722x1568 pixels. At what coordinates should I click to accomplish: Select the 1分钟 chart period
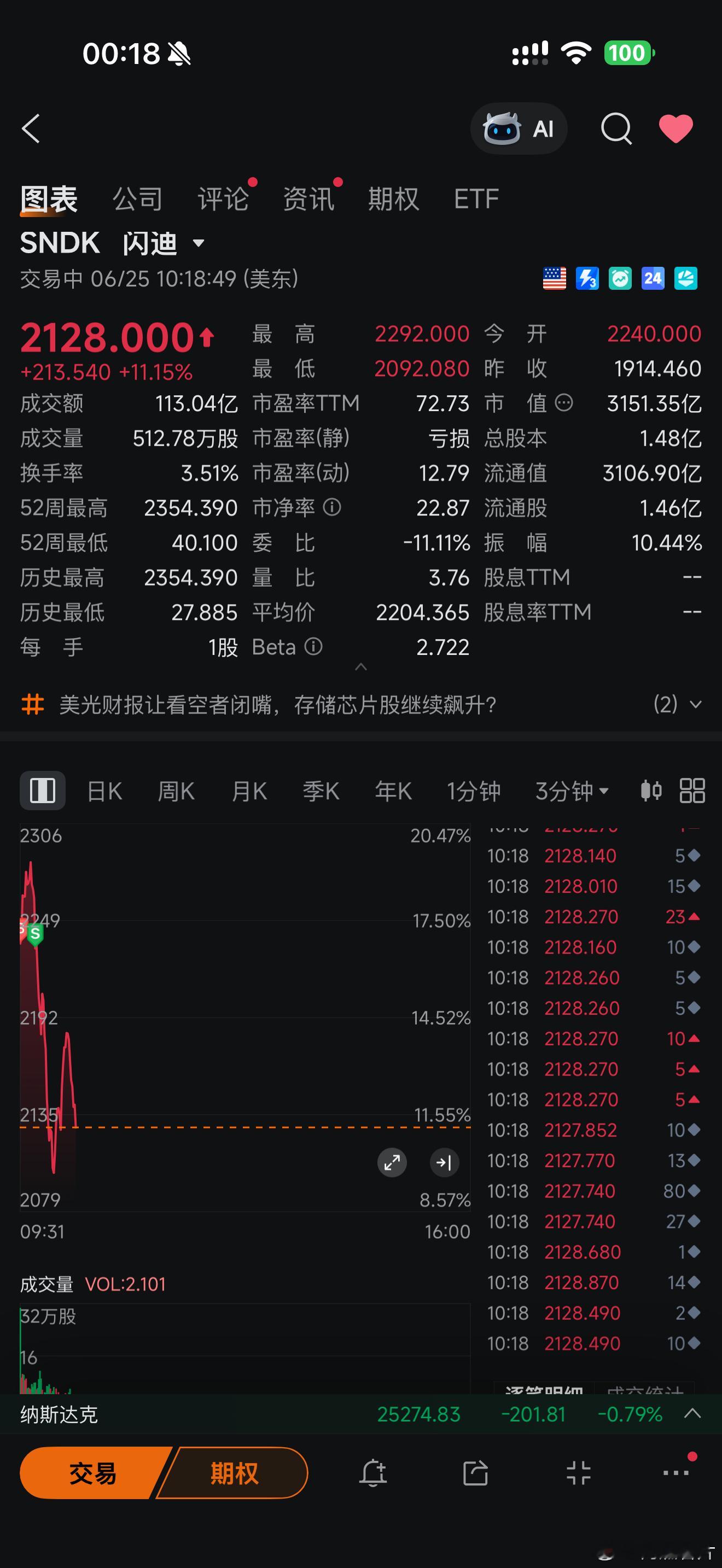click(474, 791)
